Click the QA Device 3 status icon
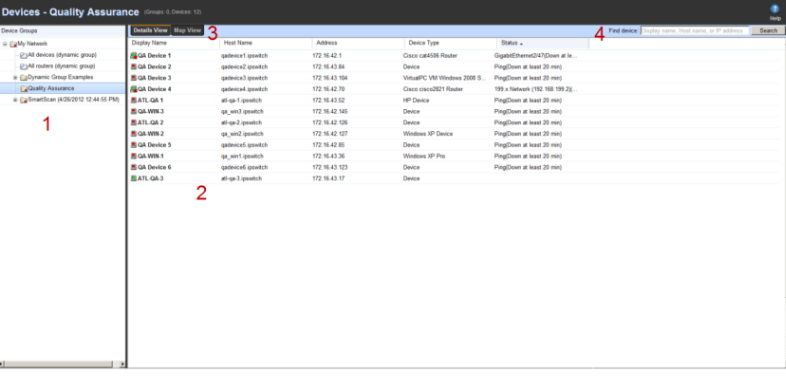Image resolution: width=786 pixels, height=388 pixels. pos(133,78)
